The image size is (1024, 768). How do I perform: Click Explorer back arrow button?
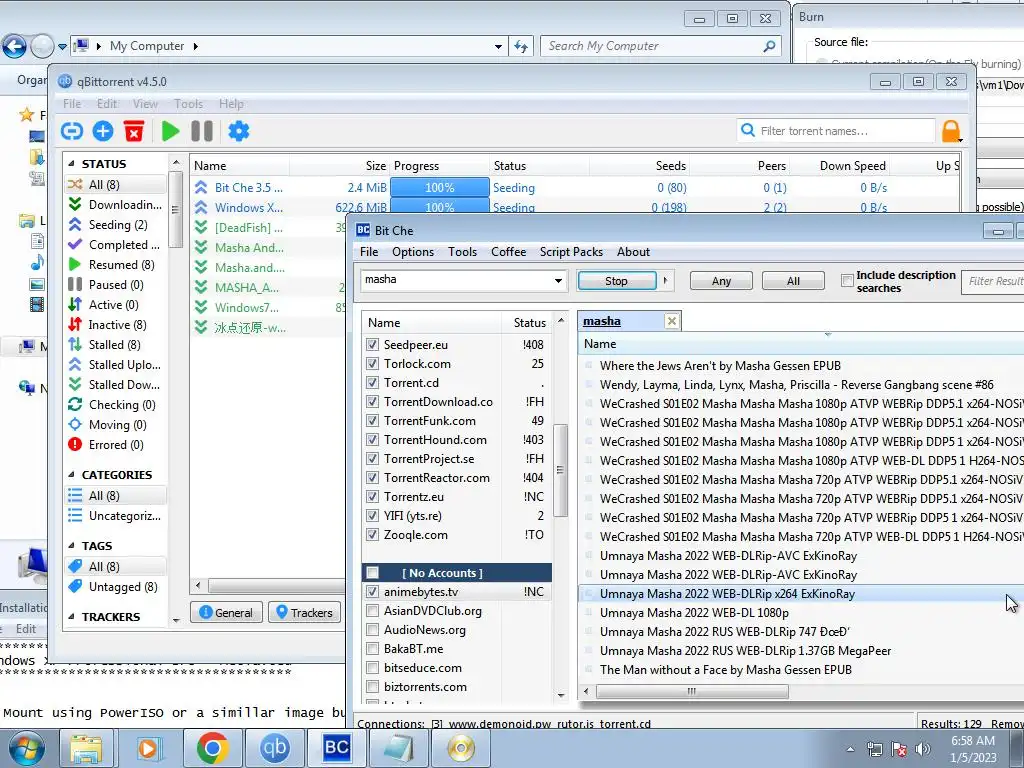pos(14,46)
